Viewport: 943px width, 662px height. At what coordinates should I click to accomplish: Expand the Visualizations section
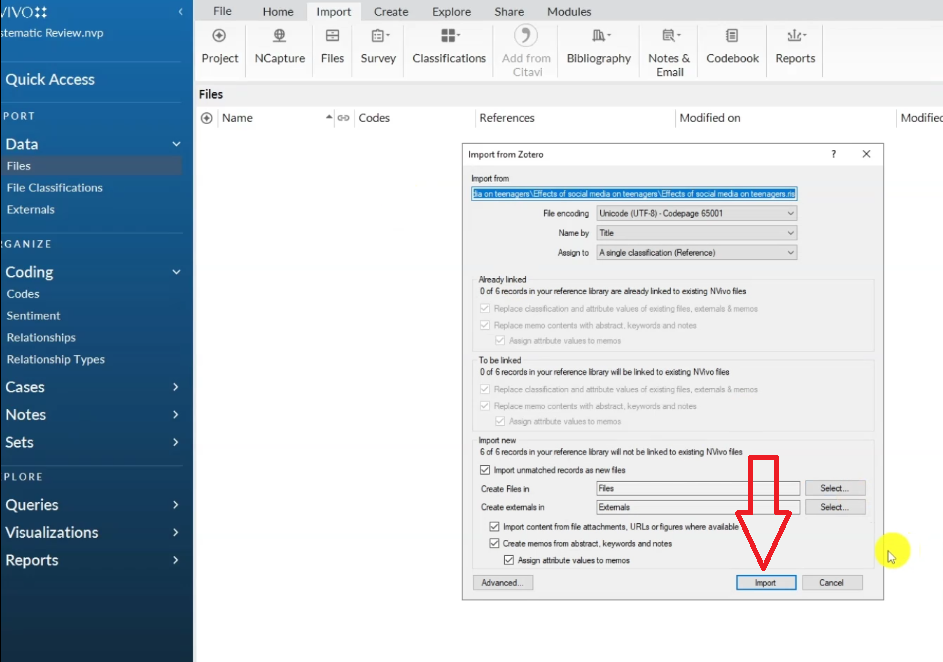coord(176,533)
